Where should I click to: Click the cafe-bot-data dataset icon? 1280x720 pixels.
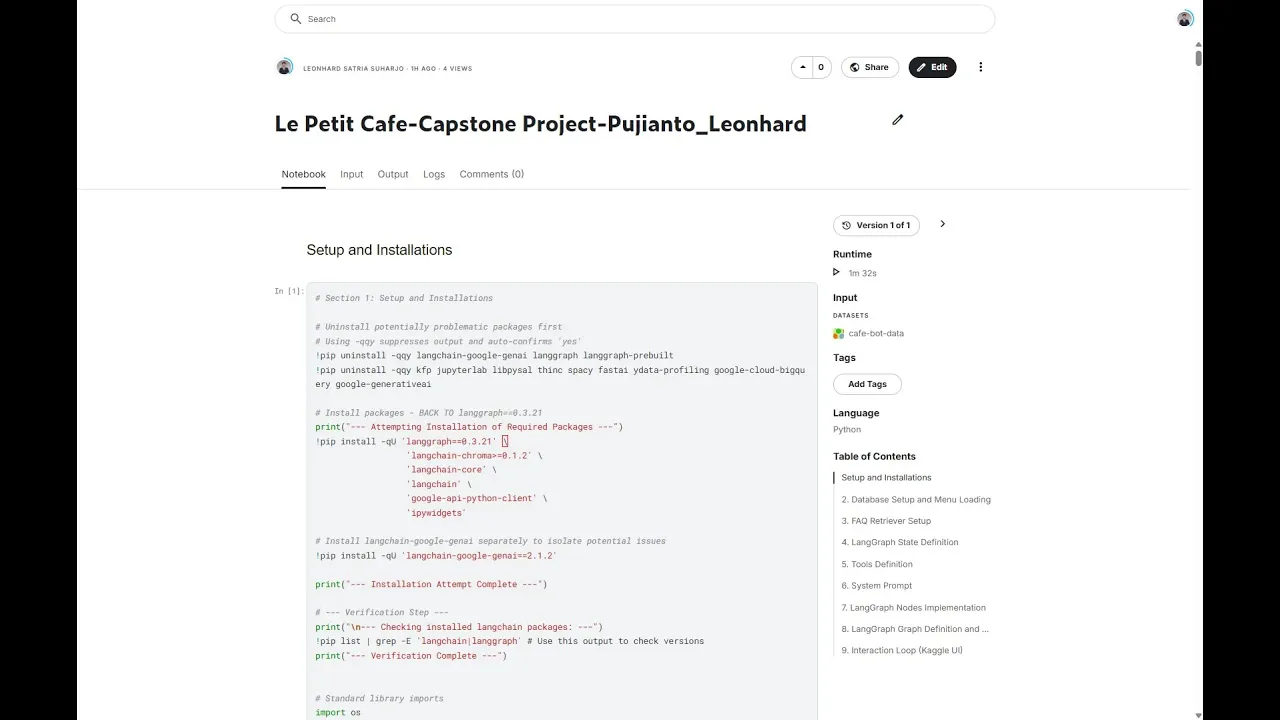coord(839,333)
